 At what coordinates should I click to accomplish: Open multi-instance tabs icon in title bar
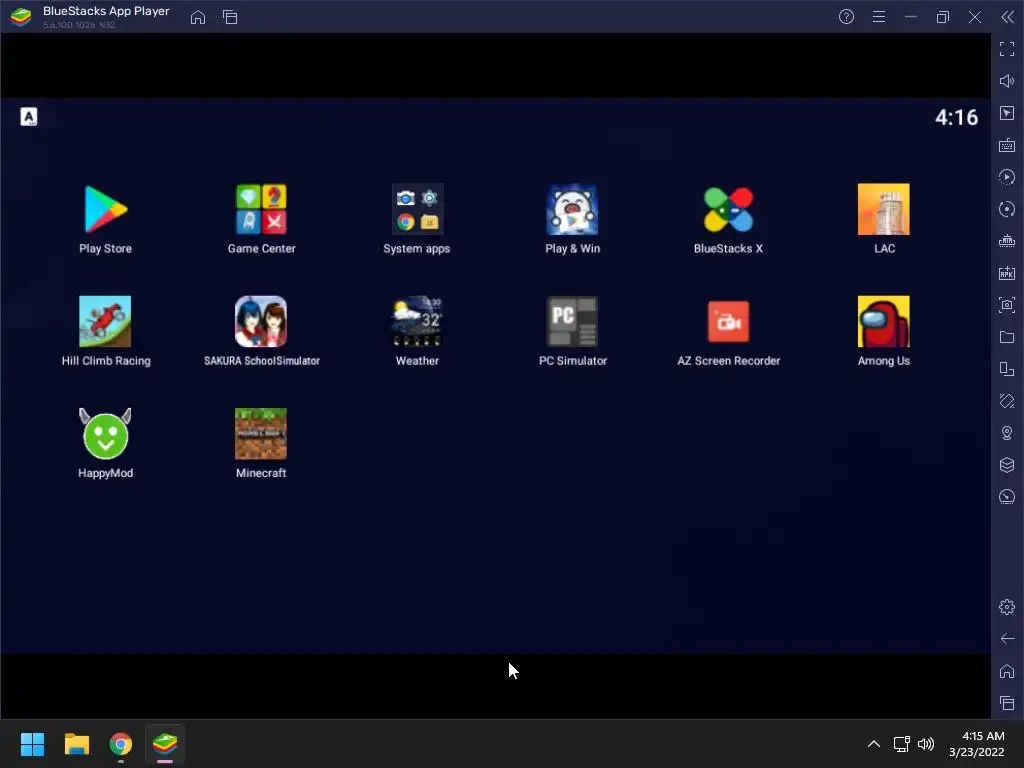[230, 17]
